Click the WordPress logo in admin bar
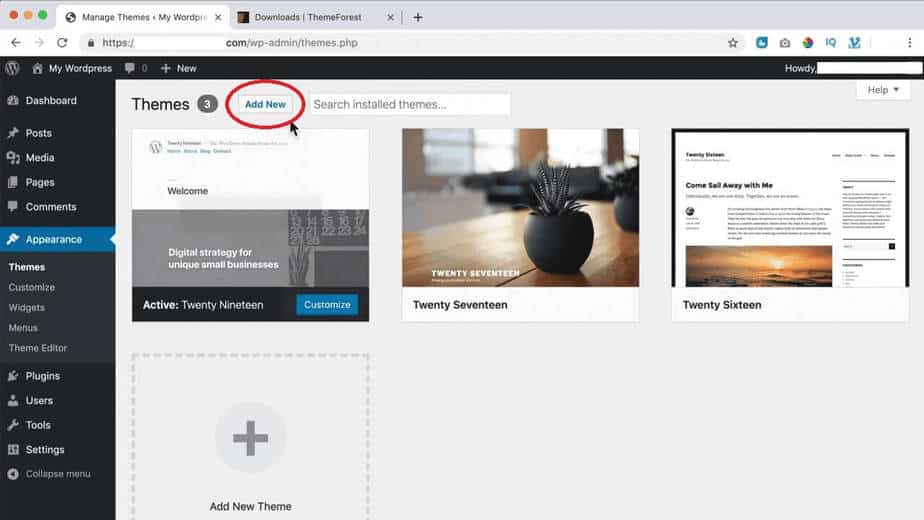 pos(13,68)
